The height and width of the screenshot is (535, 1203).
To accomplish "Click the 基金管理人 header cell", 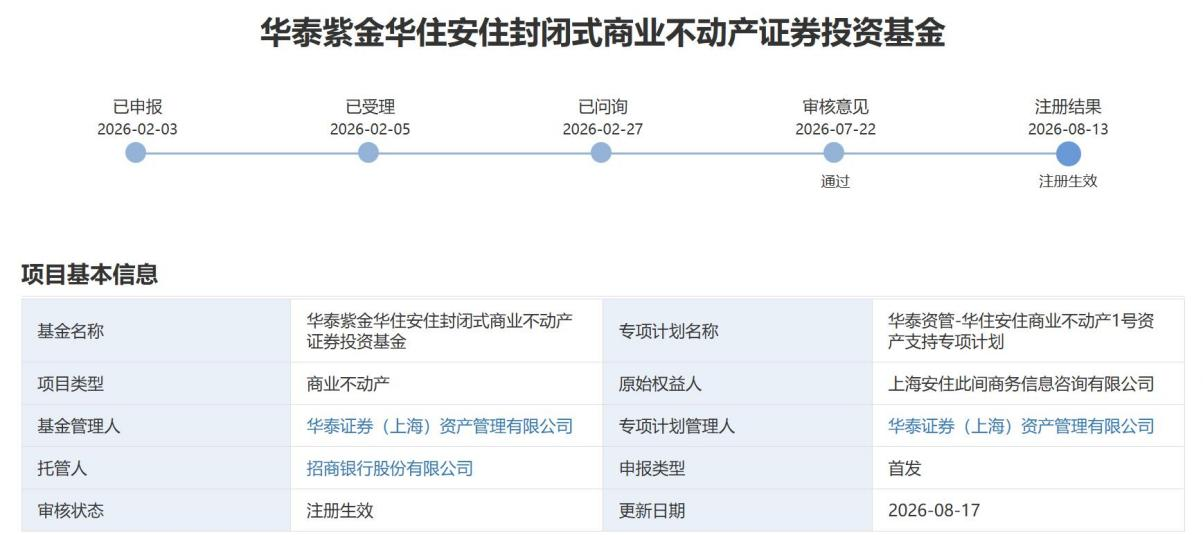I will [156, 426].
